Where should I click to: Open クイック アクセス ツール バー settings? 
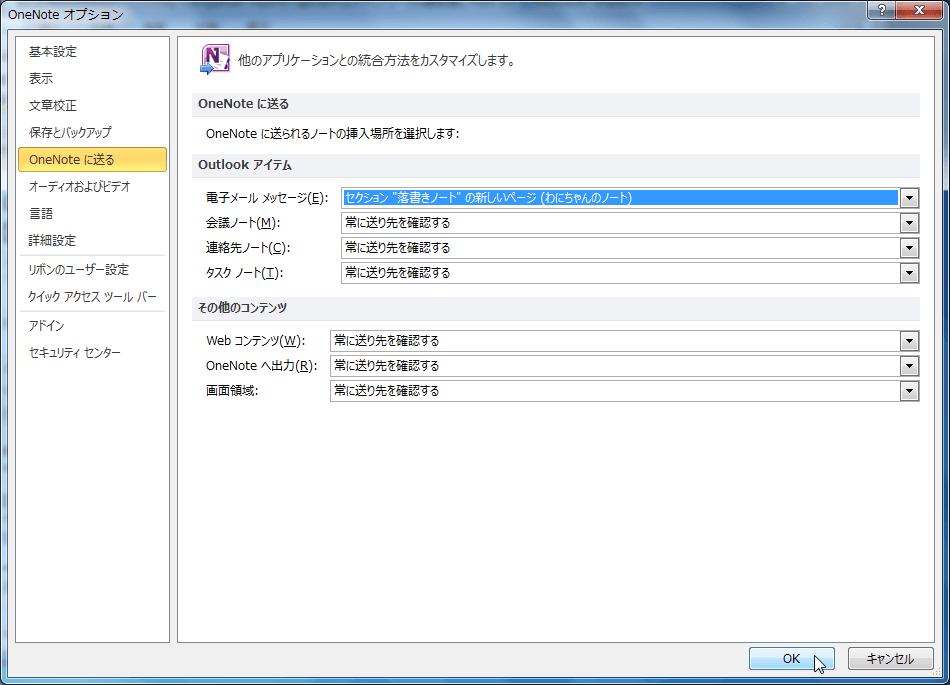click(92, 297)
